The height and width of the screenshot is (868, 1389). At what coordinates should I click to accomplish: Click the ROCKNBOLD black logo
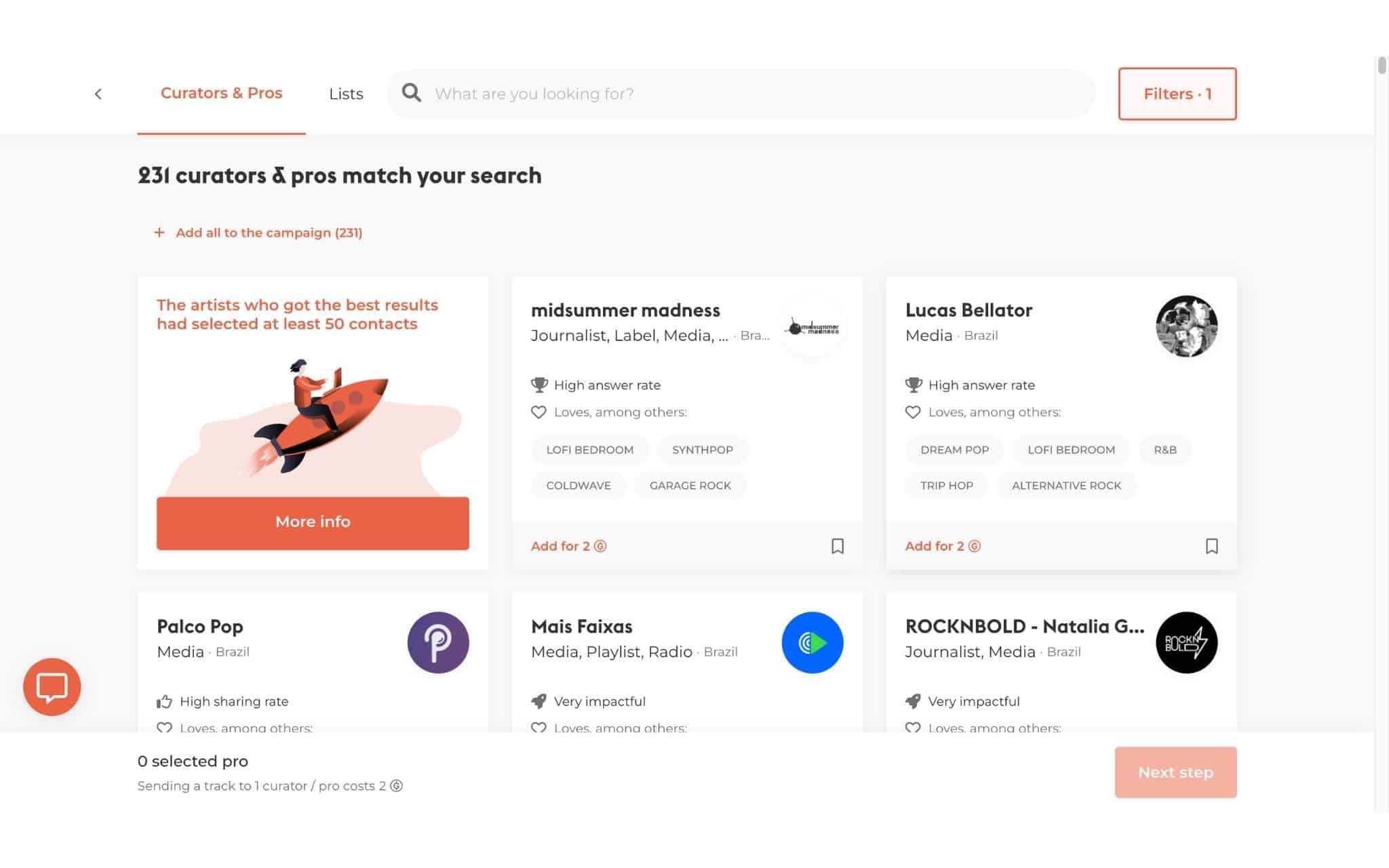1187,643
